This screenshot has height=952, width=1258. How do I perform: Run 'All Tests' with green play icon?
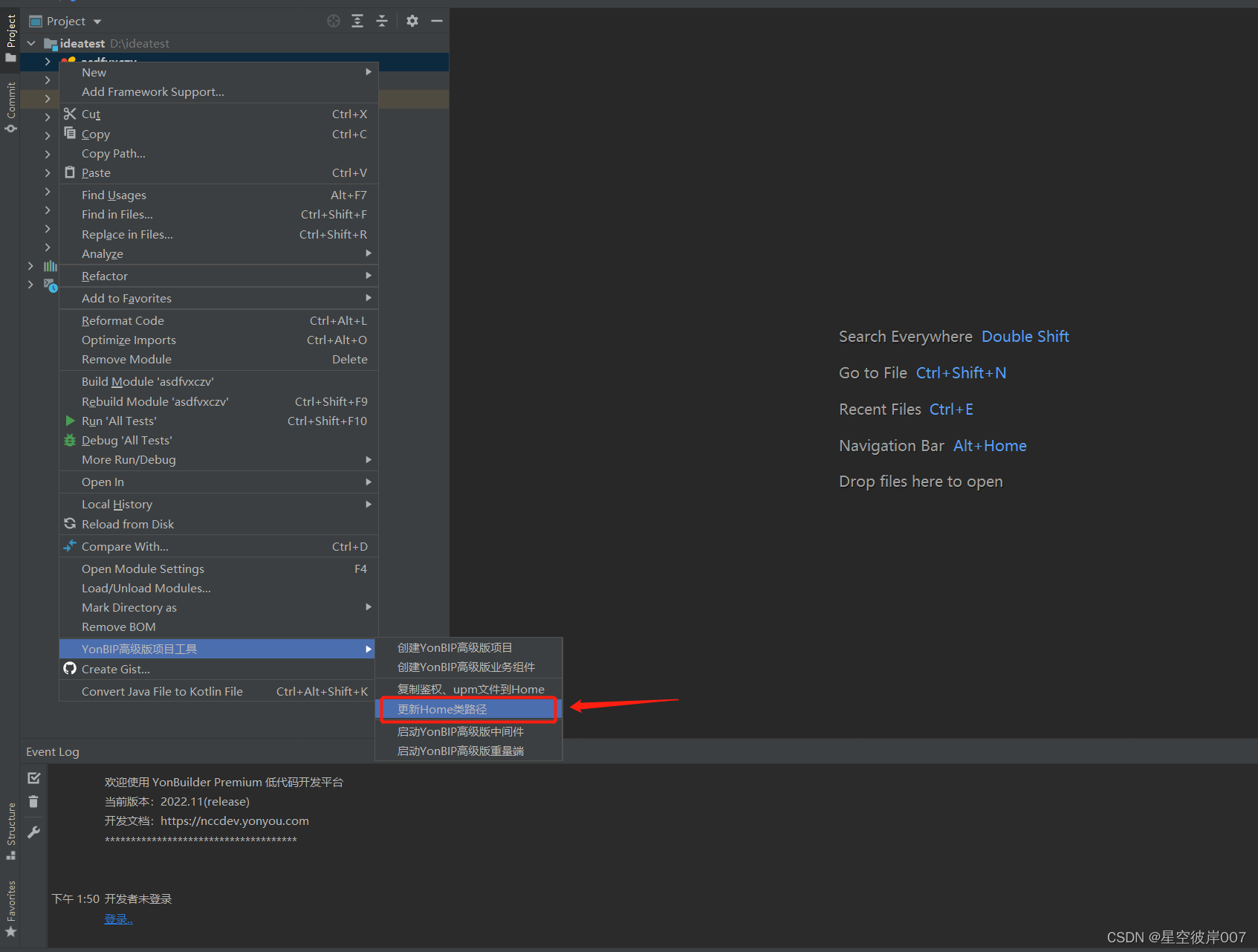pos(218,421)
